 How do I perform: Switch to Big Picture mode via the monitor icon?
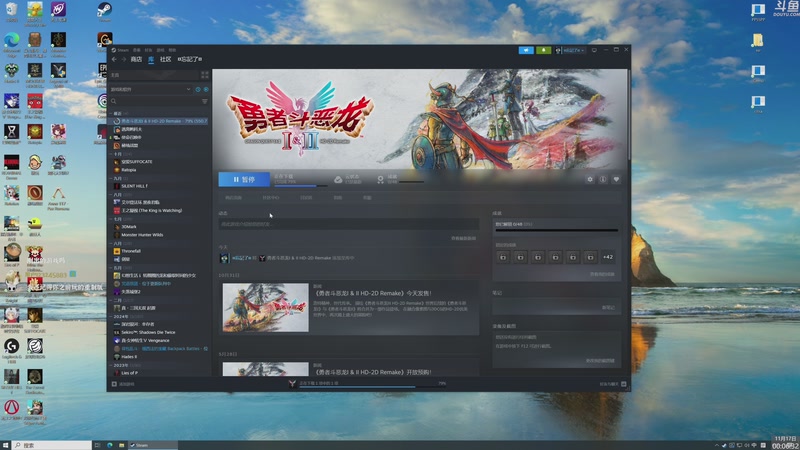pyautogui.click(x=594, y=50)
